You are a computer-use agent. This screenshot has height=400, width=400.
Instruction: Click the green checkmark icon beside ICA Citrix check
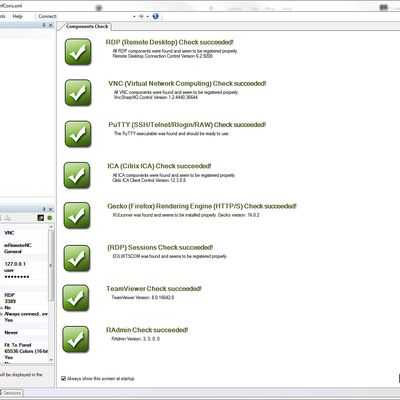(x=77, y=175)
